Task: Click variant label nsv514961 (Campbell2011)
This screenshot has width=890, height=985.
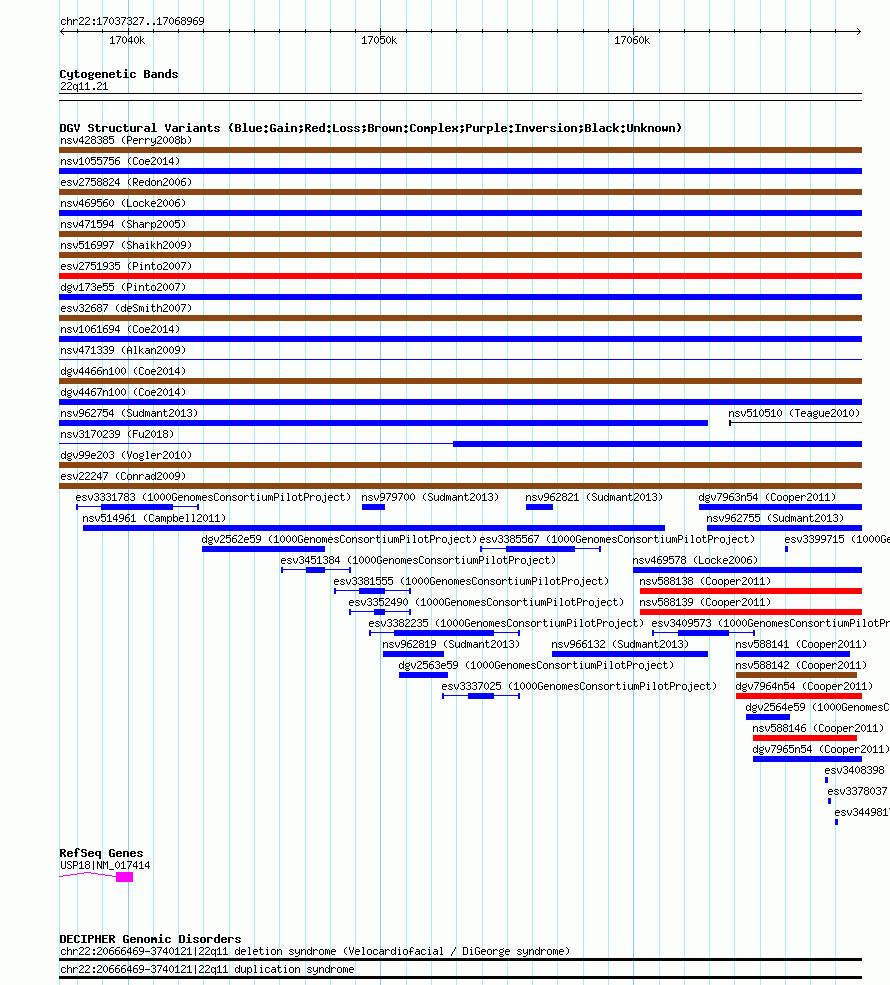Action: [154, 518]
